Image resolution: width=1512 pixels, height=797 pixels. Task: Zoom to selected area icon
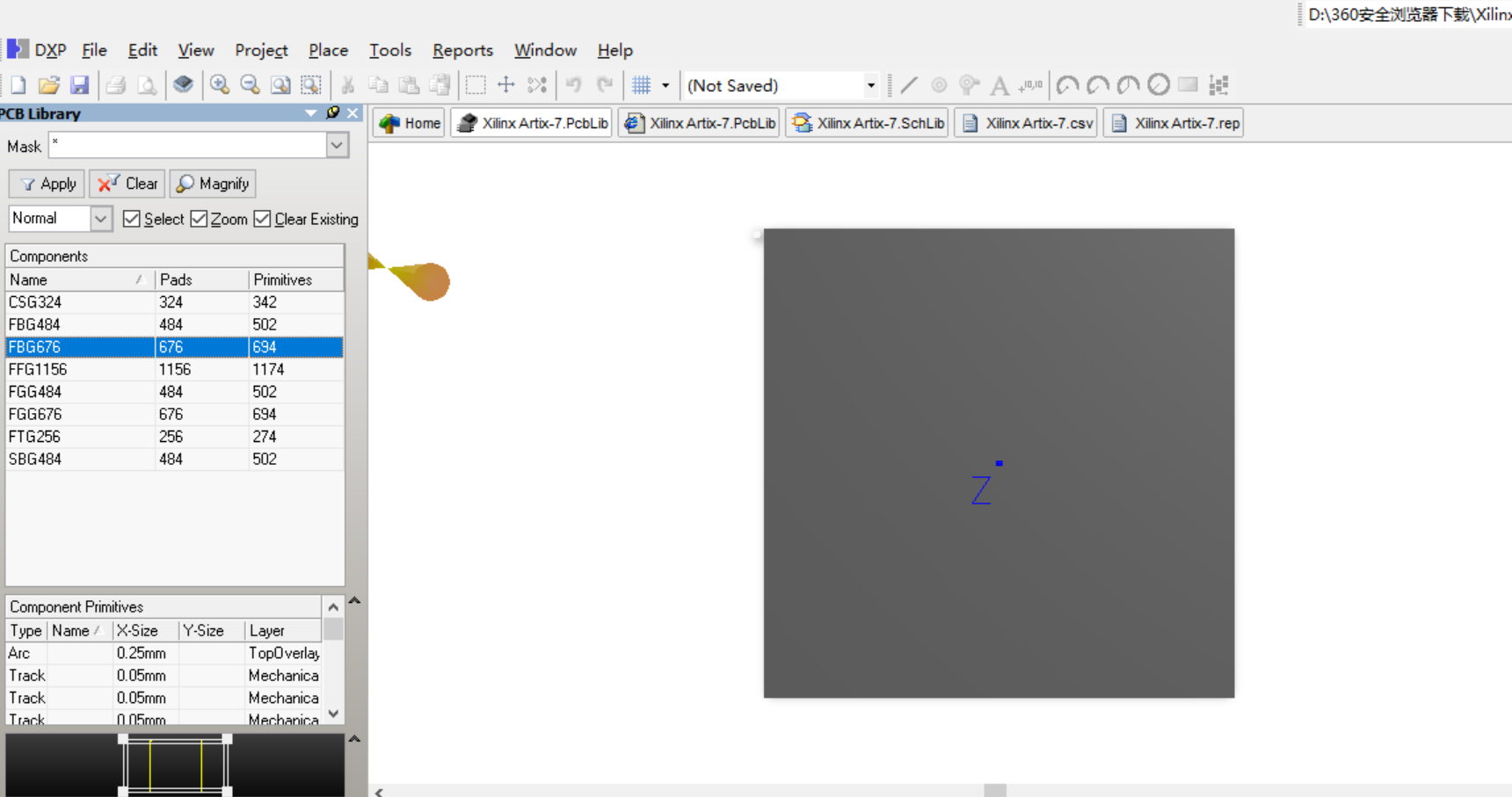[x=311, y=85]
